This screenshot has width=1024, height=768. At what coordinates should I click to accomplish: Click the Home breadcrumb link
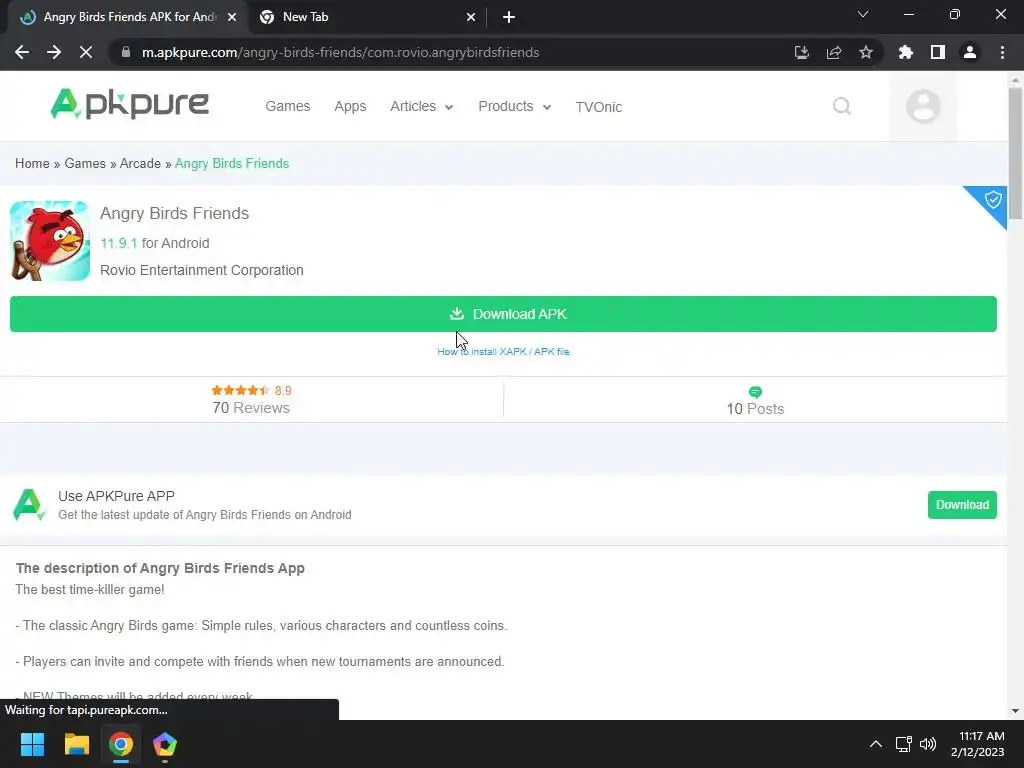click(x=32, y=163)
